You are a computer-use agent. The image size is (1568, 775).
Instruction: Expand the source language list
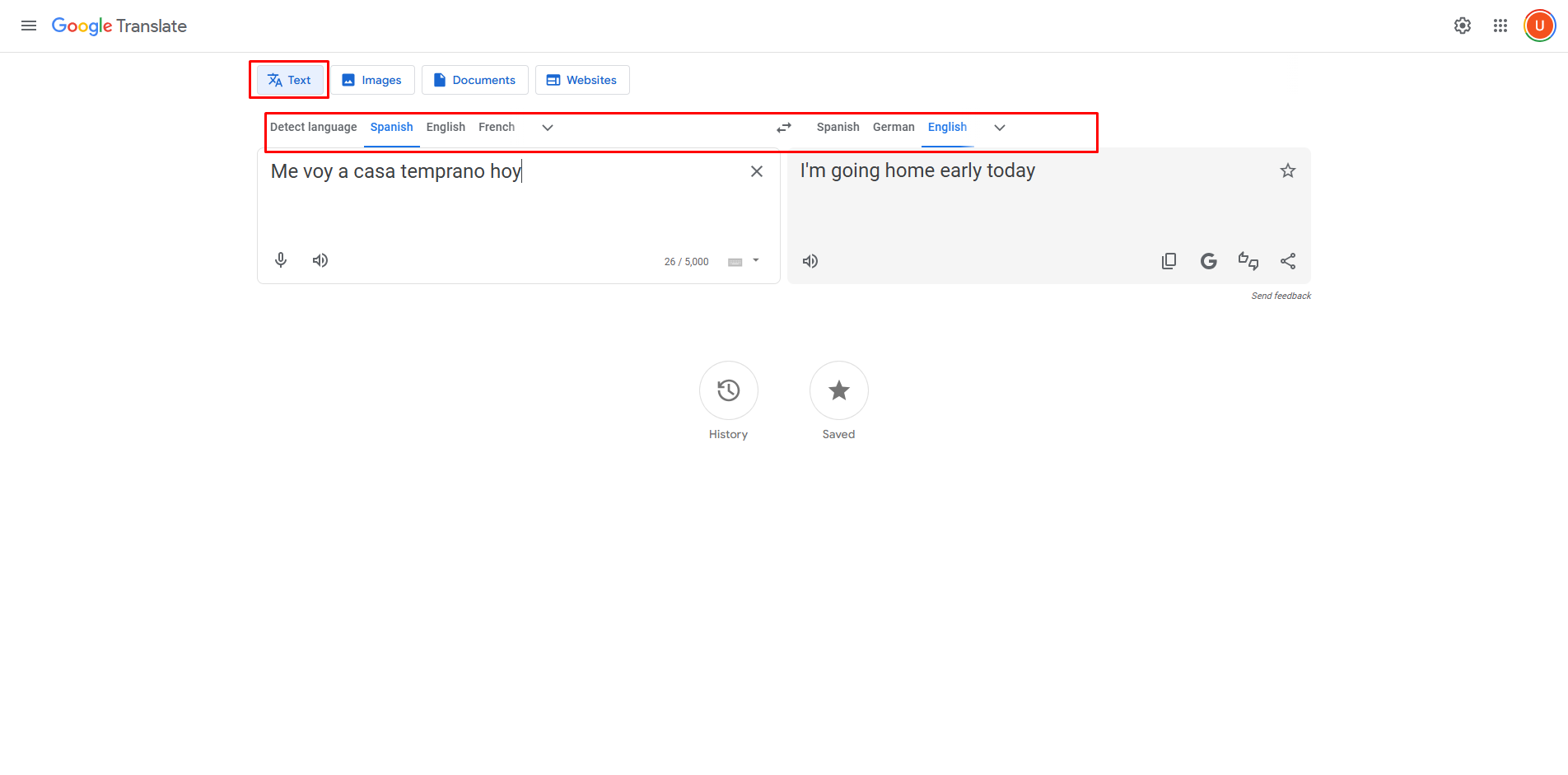tap(547, 128)
